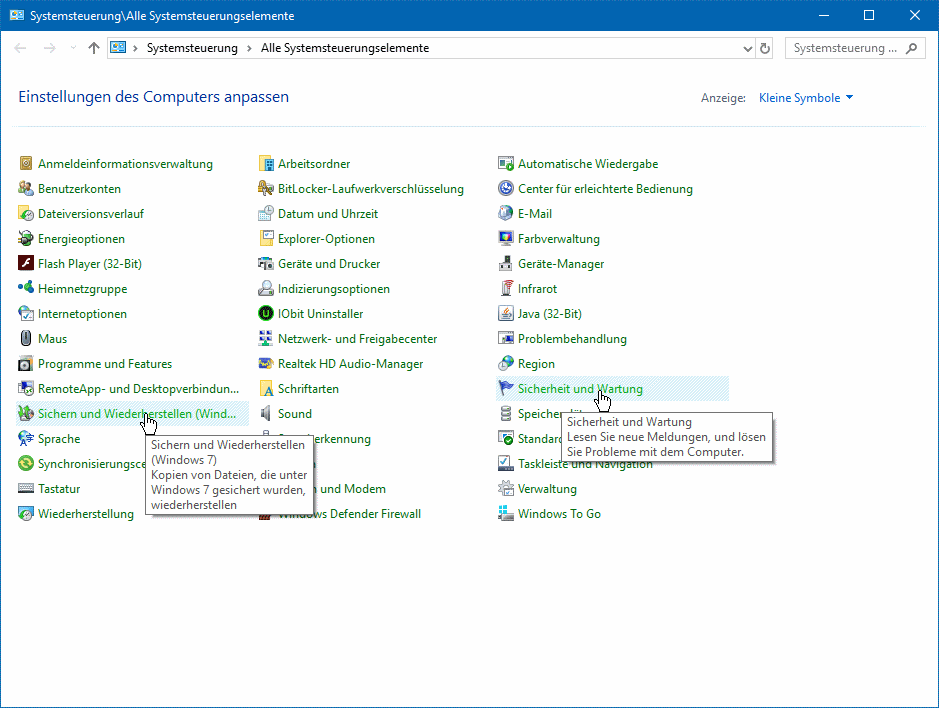Expand the address bar history dropdown
This screenshot has height=708, width=939.
coord(747,48)
